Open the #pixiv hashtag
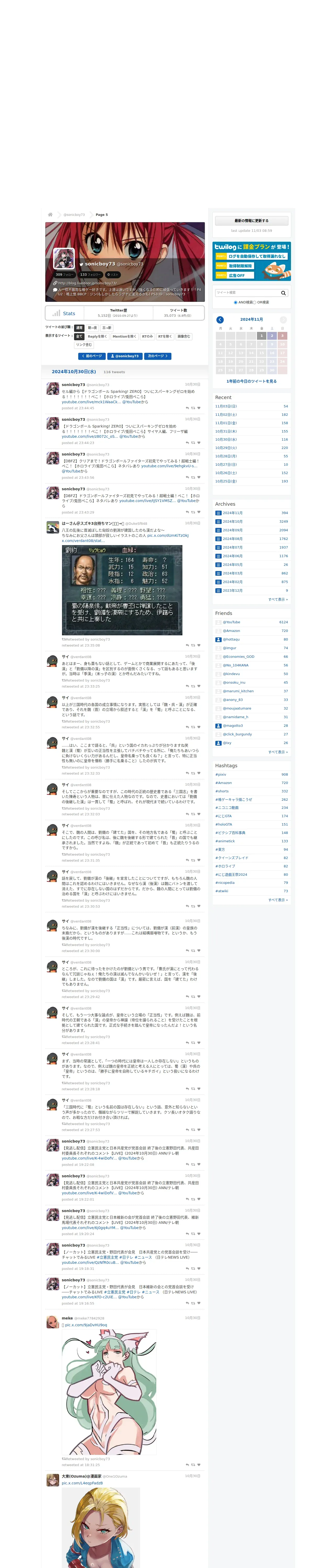Viewport: 336px width, 1568px height. coord(221,774)
